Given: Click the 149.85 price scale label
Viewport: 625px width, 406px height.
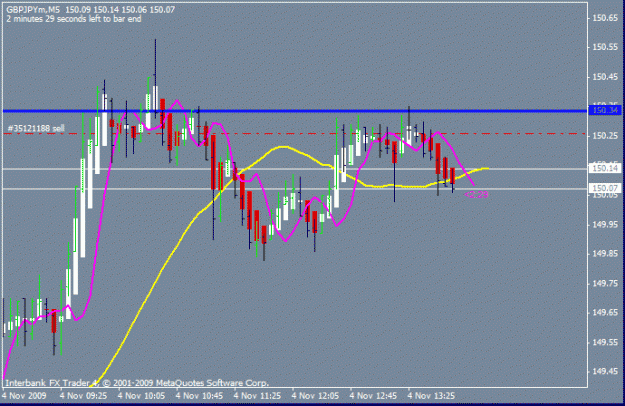Looking at the screenshot, I should (x=605, y=254).
